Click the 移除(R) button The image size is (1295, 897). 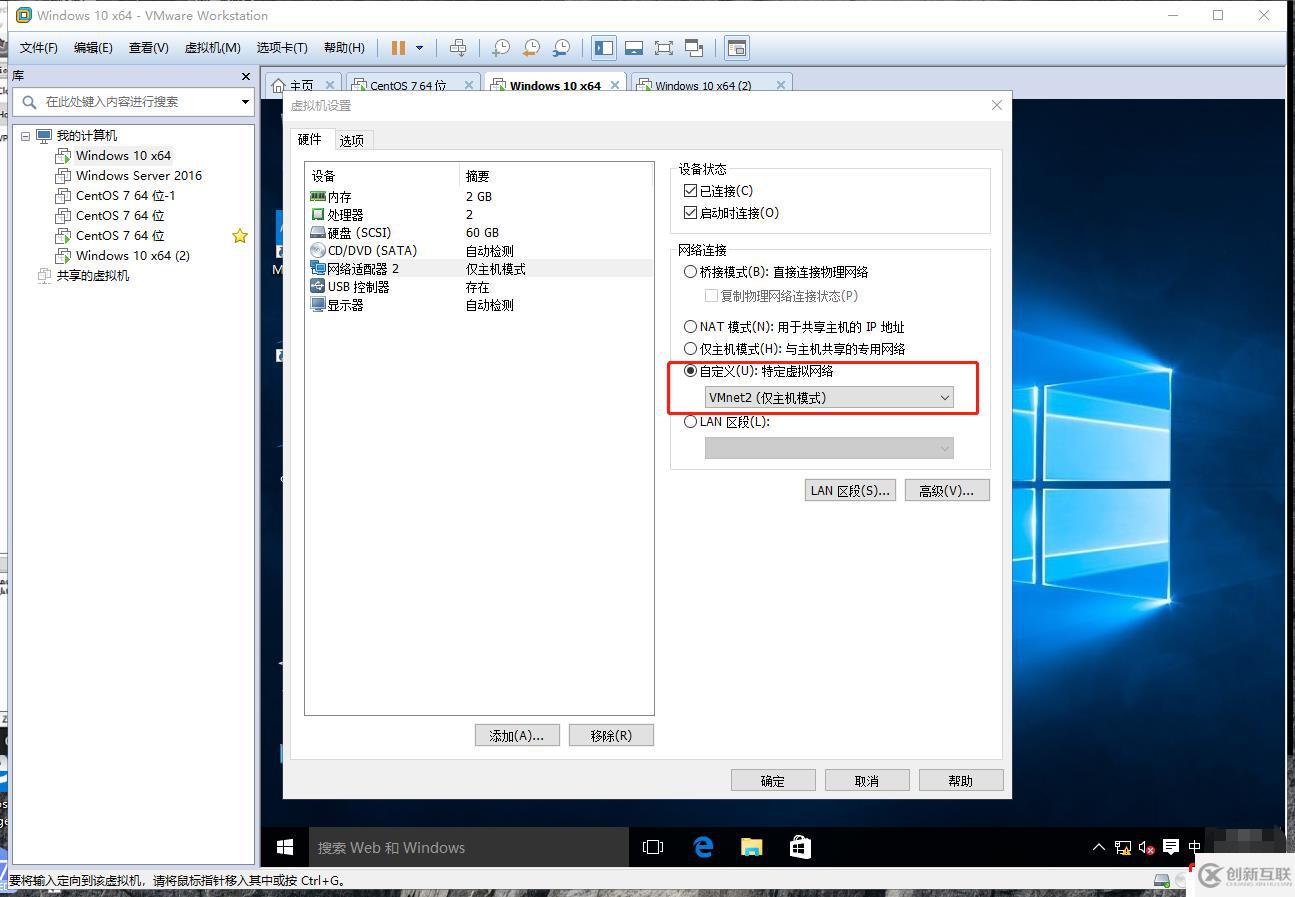click(611, 735)
